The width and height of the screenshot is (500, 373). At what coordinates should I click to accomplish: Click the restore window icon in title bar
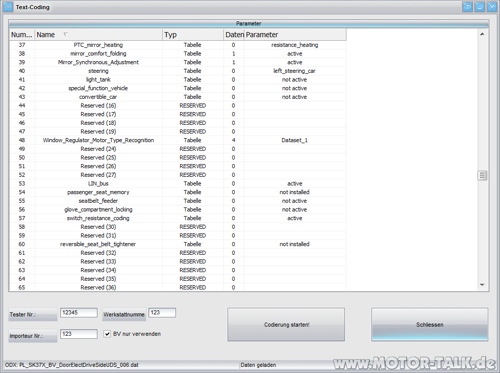(x=467, y=7)
